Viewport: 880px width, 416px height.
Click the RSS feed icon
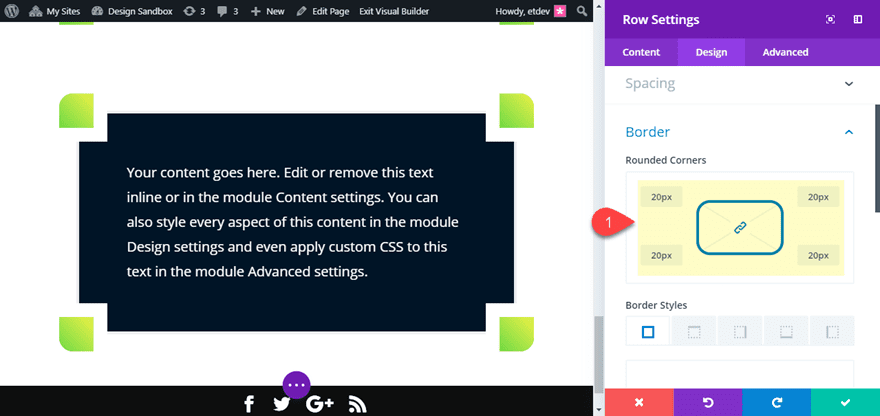pos(358,404)
